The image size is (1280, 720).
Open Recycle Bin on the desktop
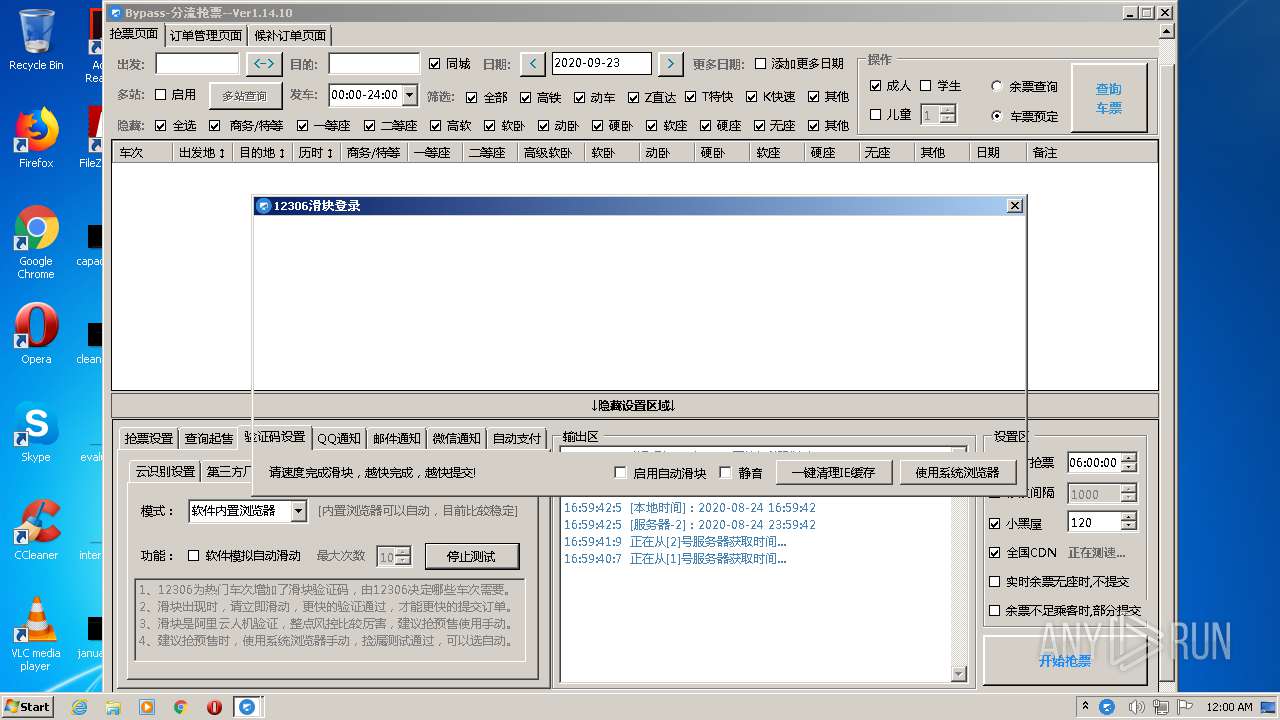tap(36, 40)
